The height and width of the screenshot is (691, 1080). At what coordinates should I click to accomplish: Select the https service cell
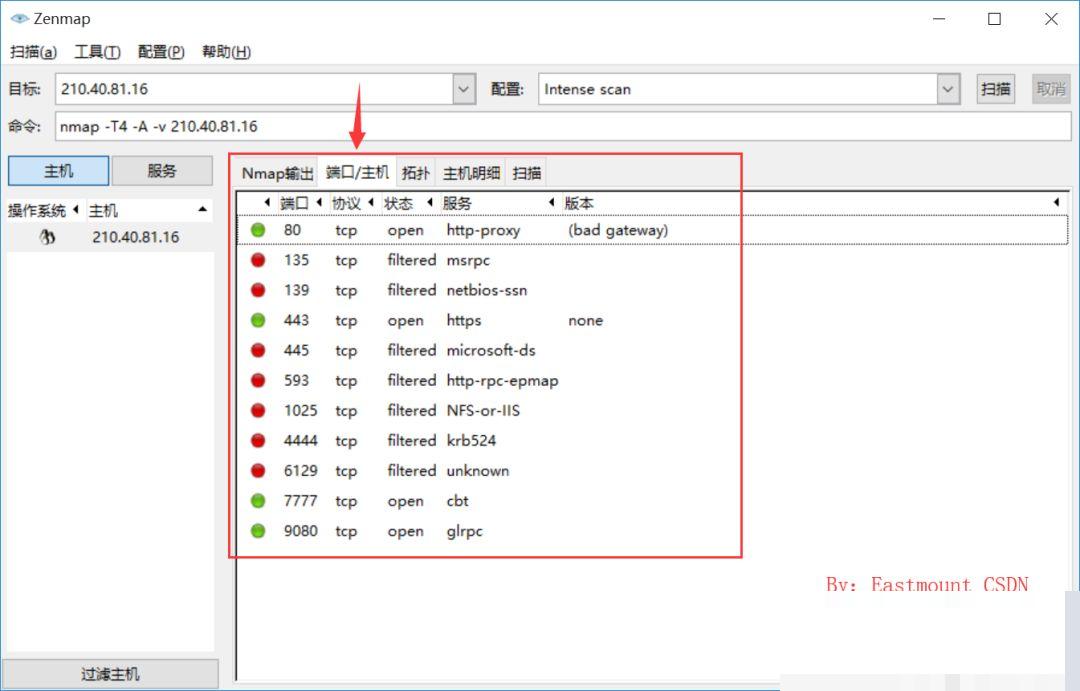[x=464, y=320]
